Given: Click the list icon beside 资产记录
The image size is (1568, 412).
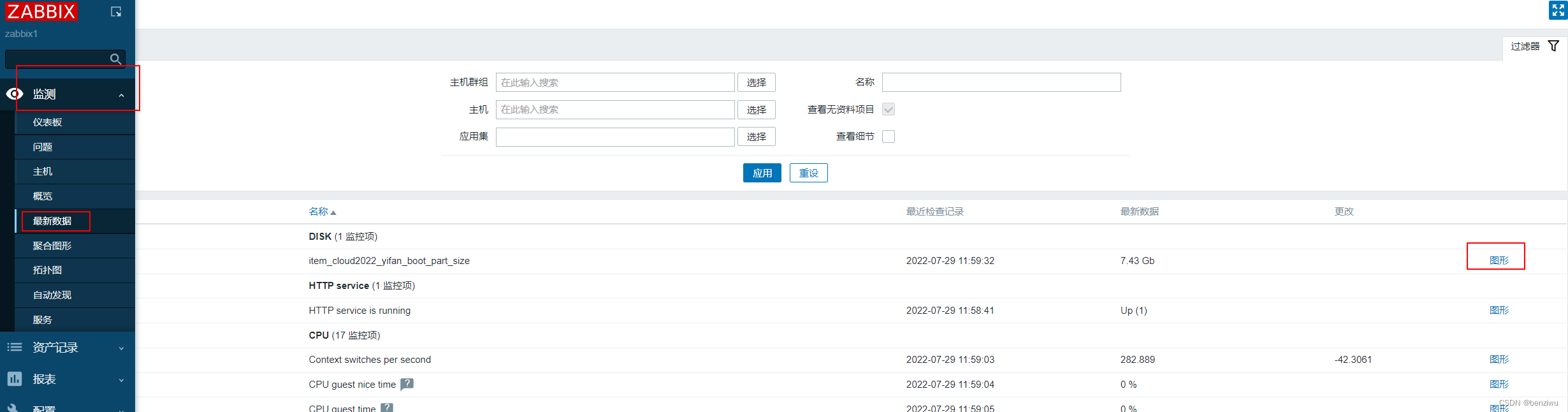Looking at the screenshot, I should 15,347.
